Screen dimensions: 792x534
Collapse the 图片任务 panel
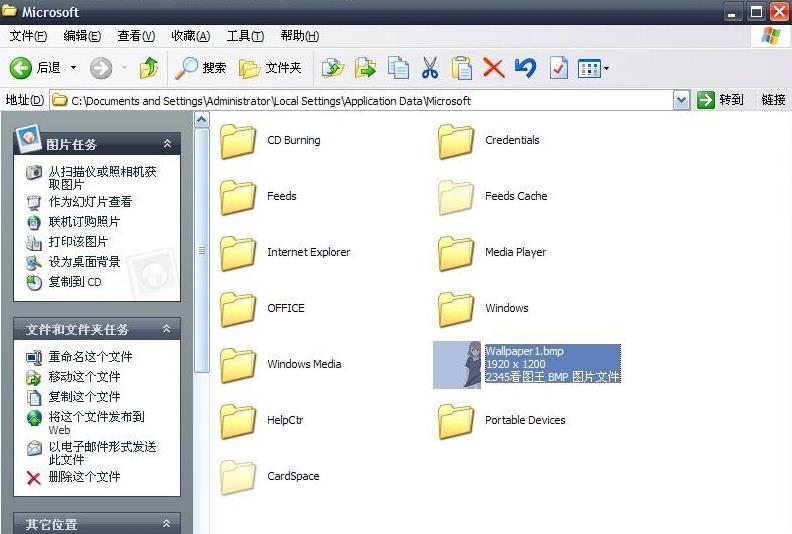[x=167, y=144]
